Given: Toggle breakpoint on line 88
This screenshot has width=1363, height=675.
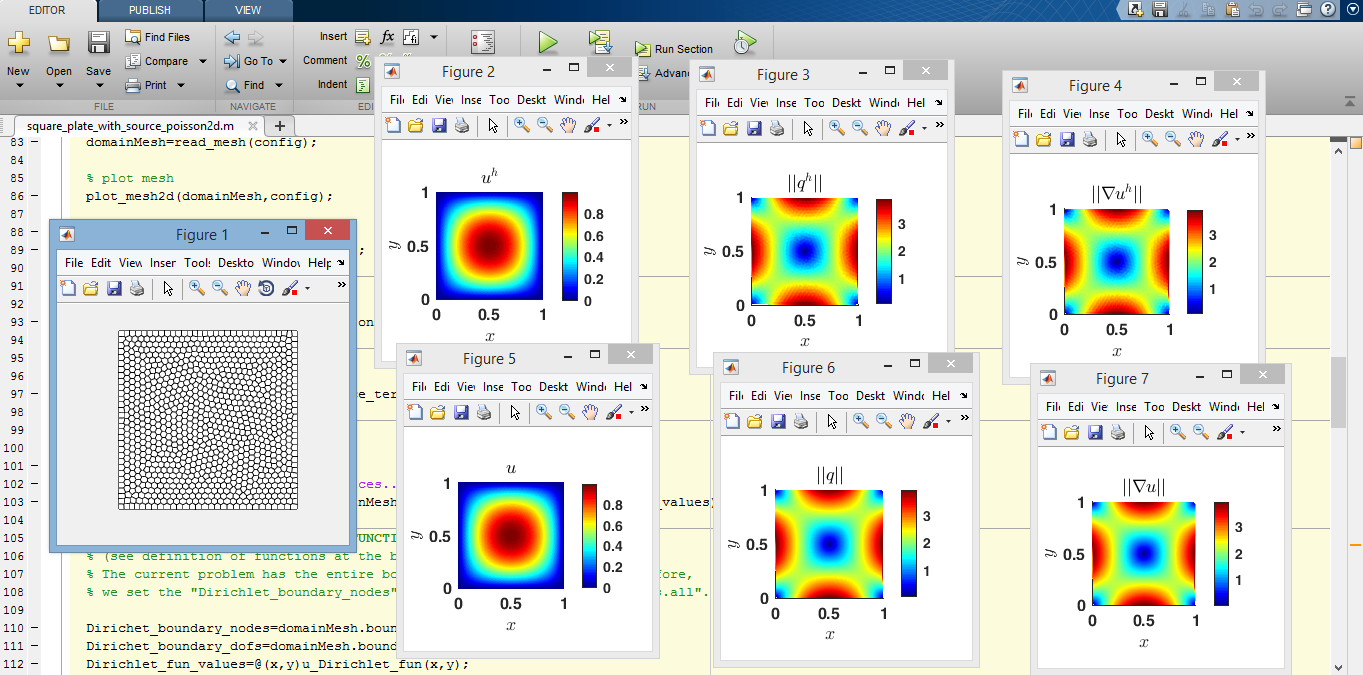Looking at the screenshot, I should tap(33, 232).
